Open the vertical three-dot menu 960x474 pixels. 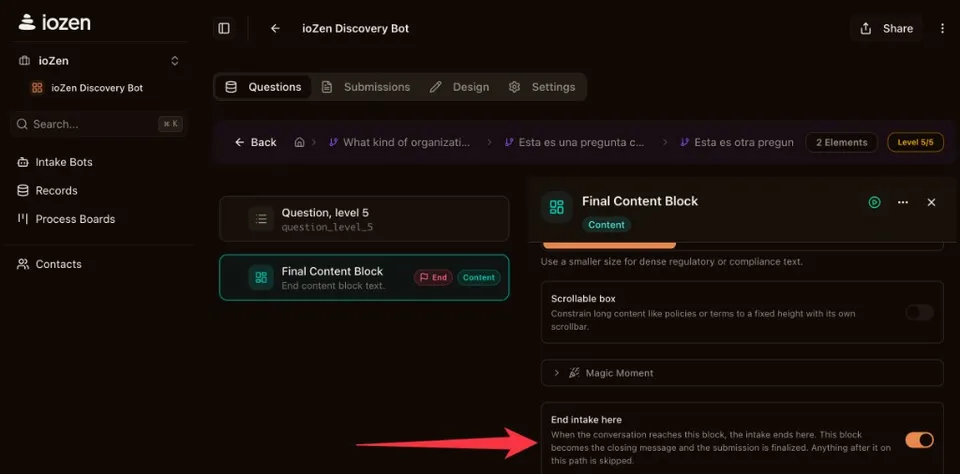point(942,28)
